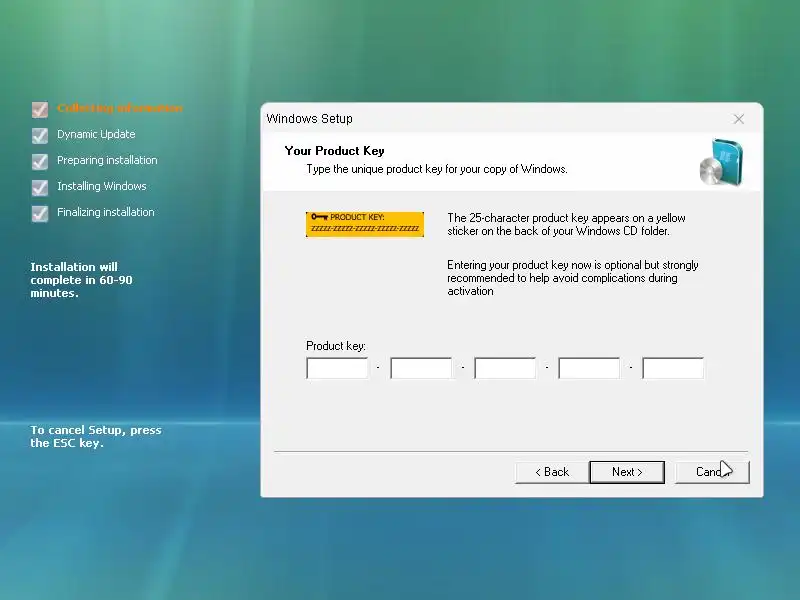The width and height of the screenshot is (800, 600).
Task: Click the Dynamic Update checkmark
Action: point(40,135)
